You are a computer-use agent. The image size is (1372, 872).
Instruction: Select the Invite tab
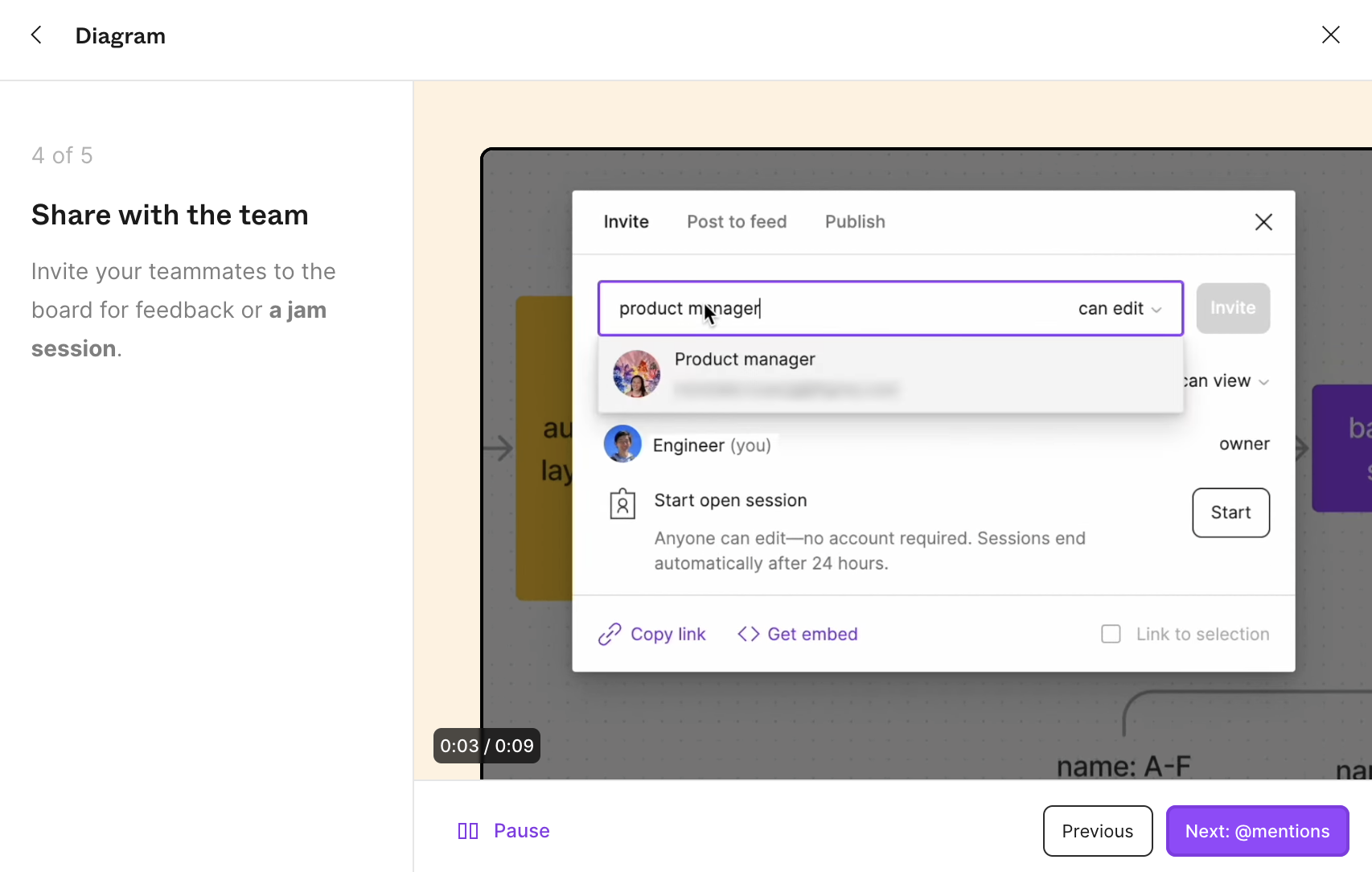coord(626,222)
